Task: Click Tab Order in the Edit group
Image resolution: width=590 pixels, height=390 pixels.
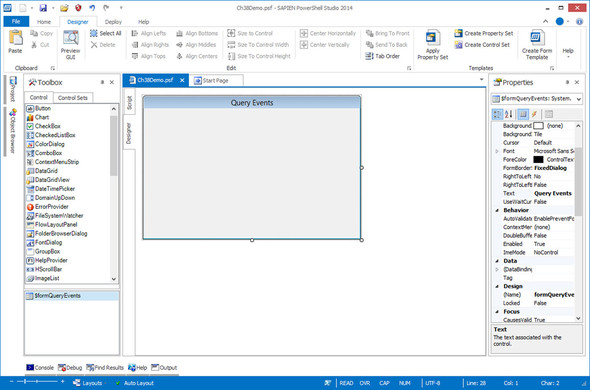Action: click(x=383, y=56)
